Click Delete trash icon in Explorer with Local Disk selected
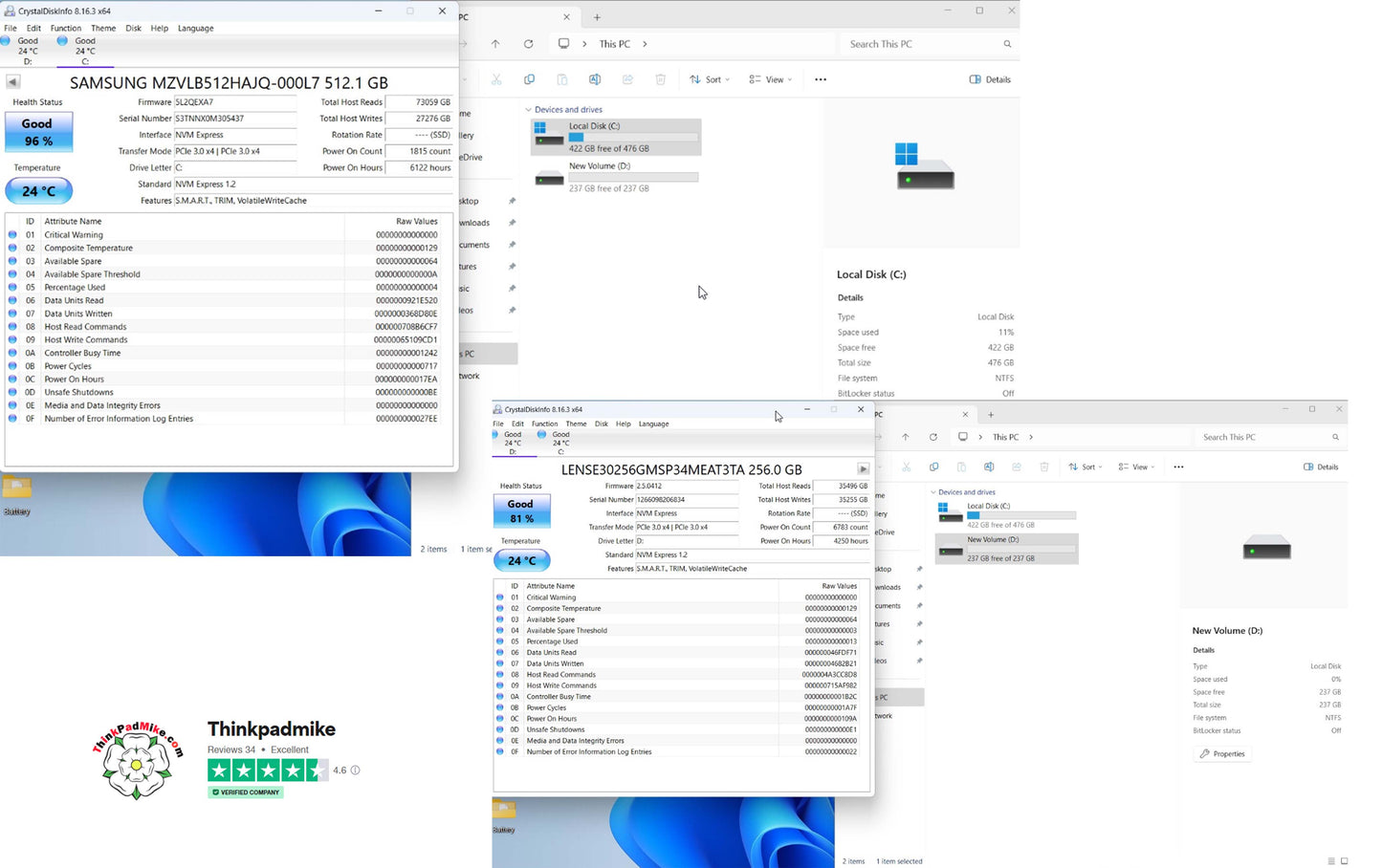The image size is (1382, 868). 660,79
